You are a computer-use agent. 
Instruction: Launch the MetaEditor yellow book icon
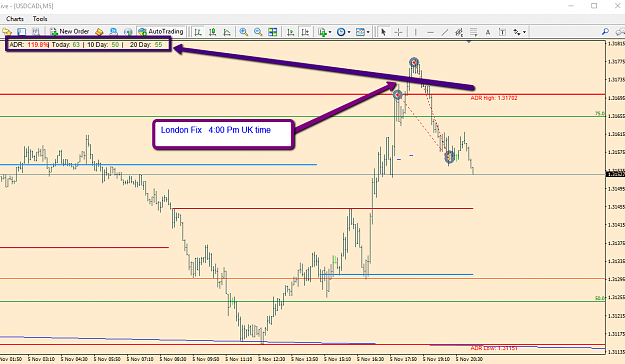(x=99, y=32)
